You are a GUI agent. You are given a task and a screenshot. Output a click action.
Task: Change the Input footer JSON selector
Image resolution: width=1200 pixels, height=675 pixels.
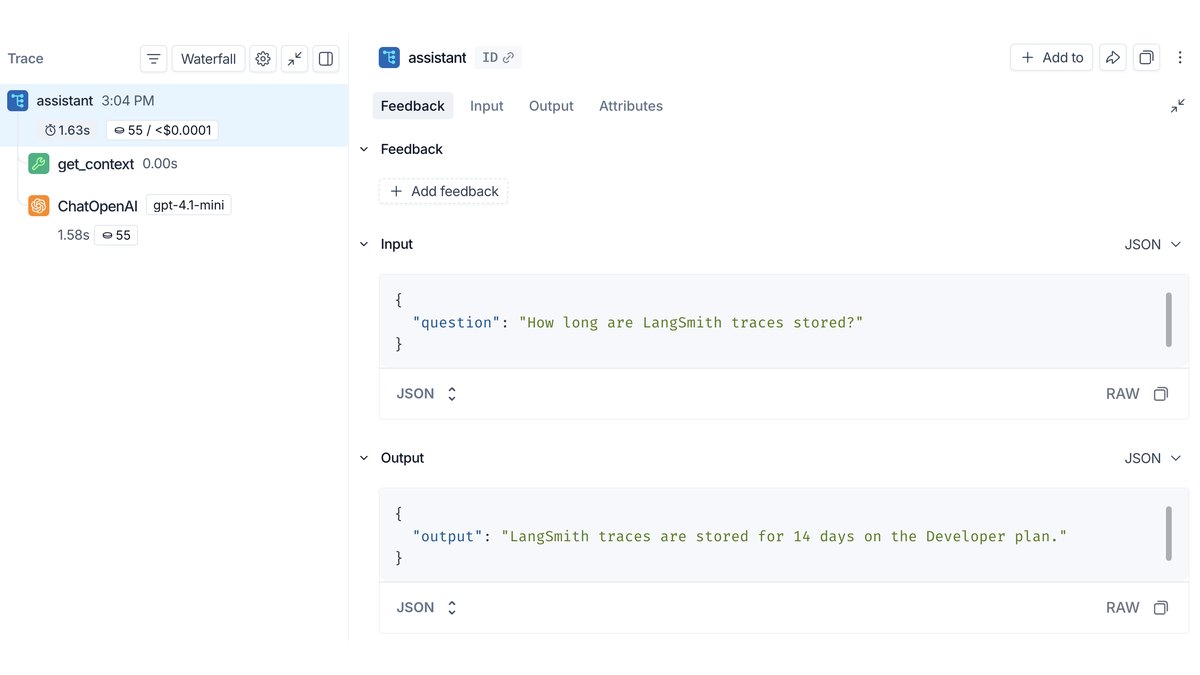427,394
